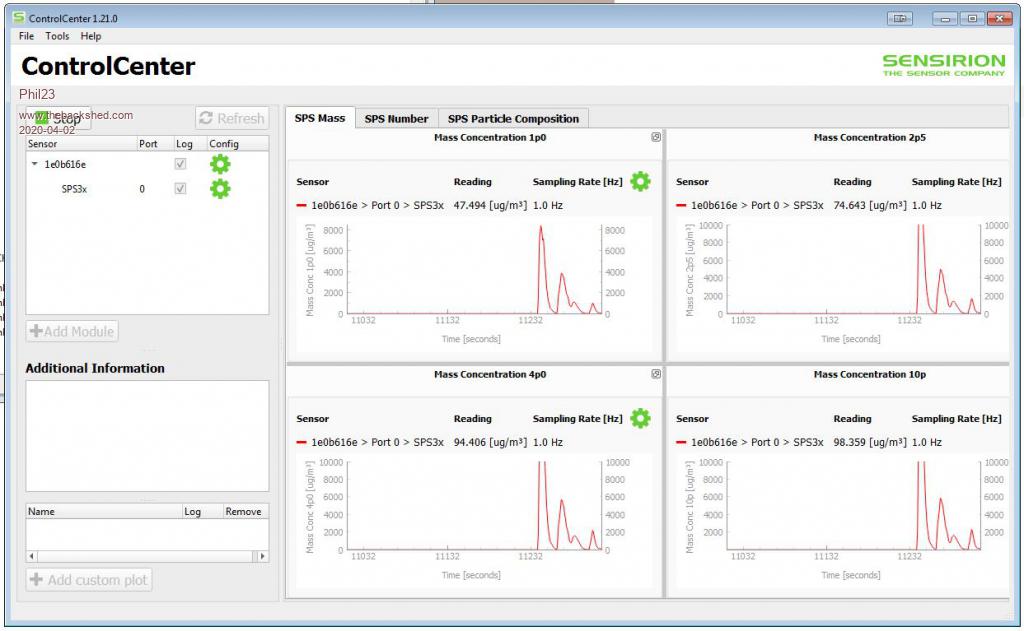Click sampling rate gear in Mass Concentration 1p0
The width and height of the screenshot is (1024, 631).
[x=640, y=181]
